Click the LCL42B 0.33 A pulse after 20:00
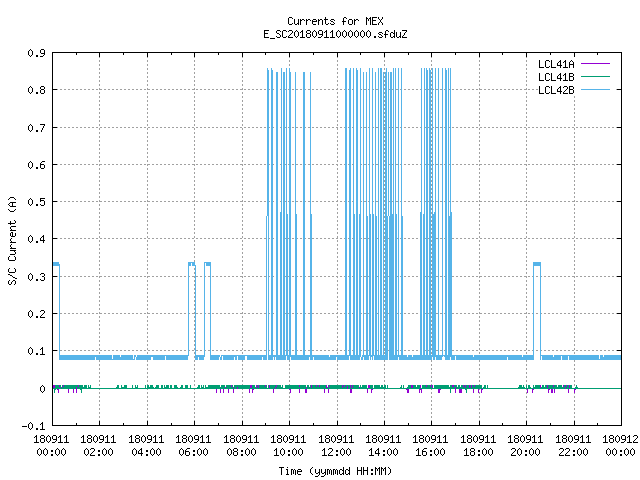Screen dimensions: 640x480 coord(537,310)
